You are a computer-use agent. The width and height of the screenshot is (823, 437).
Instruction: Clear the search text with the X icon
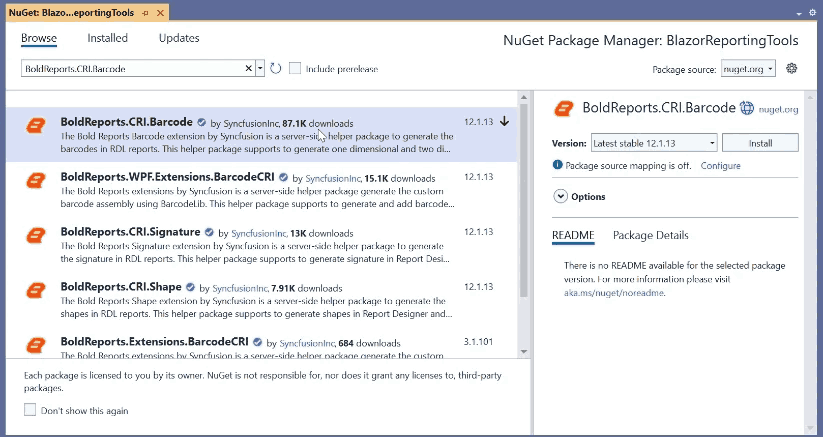click(249, 68)
